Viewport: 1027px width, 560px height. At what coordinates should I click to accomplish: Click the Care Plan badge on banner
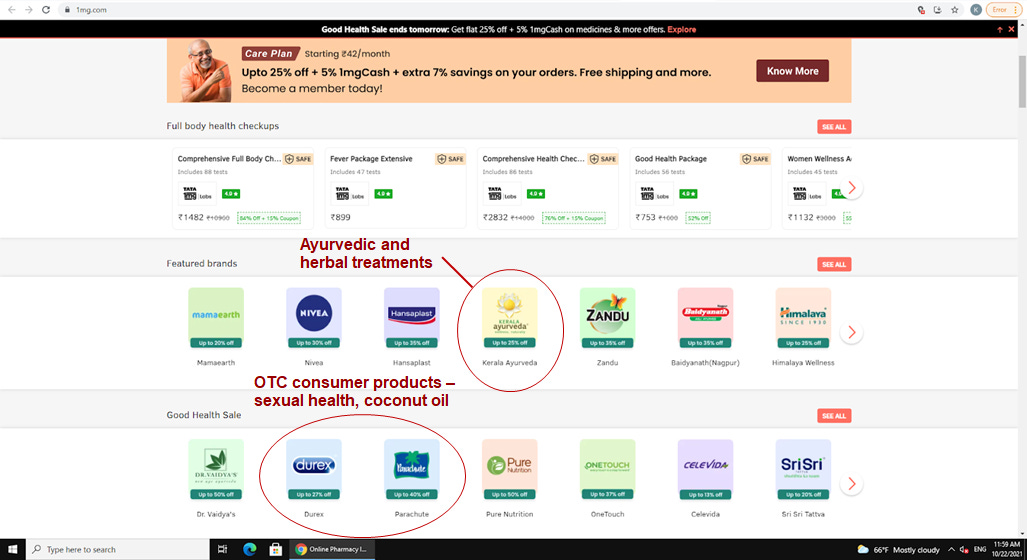pyautogui.click(x=270, y=54)
